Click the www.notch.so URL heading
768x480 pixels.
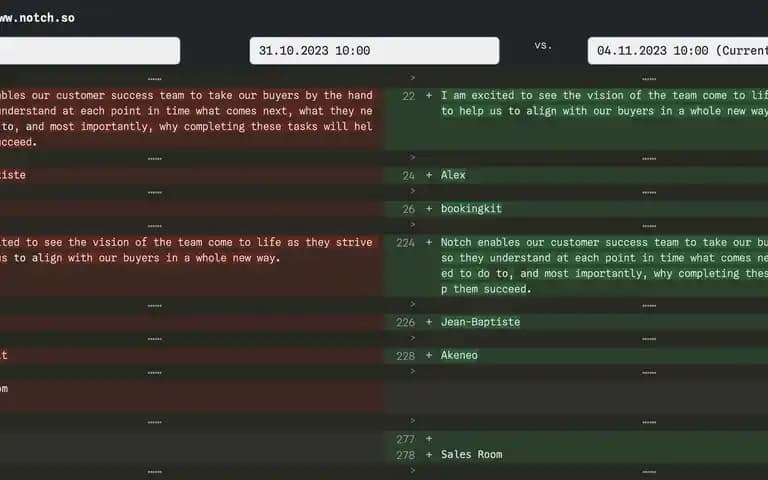click(37, 18)
